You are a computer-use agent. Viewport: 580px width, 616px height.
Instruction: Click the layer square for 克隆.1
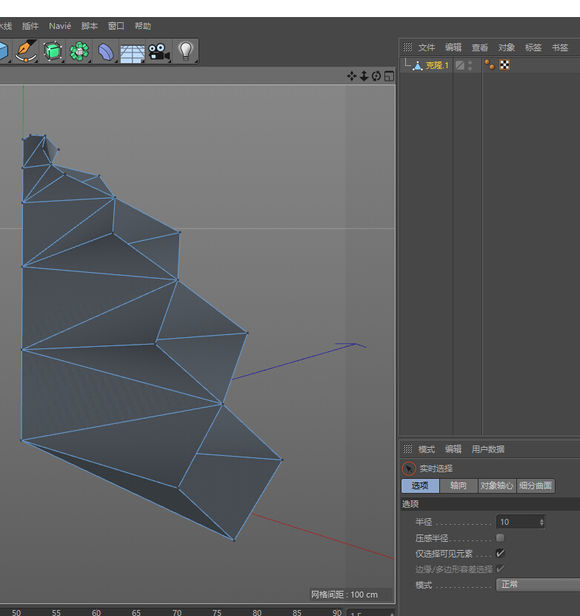pyautogui.click(x=460, y=65)
